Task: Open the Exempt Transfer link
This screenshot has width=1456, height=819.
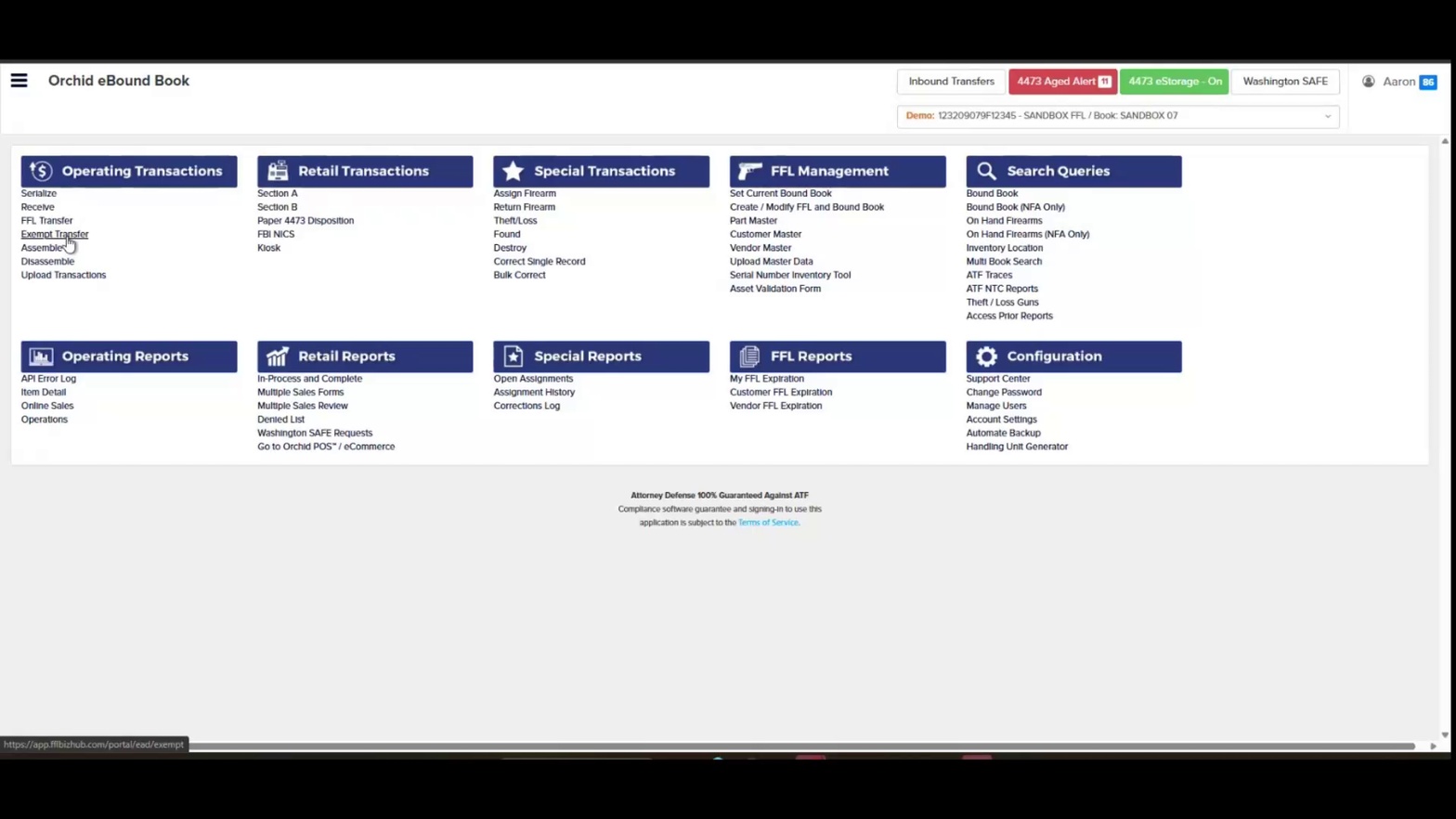Action: [55, 234]
